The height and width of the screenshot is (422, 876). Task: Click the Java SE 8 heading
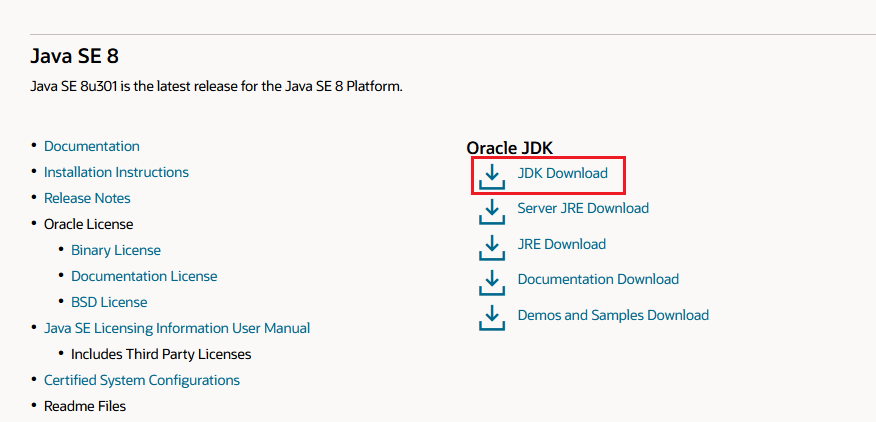point(75,56)
